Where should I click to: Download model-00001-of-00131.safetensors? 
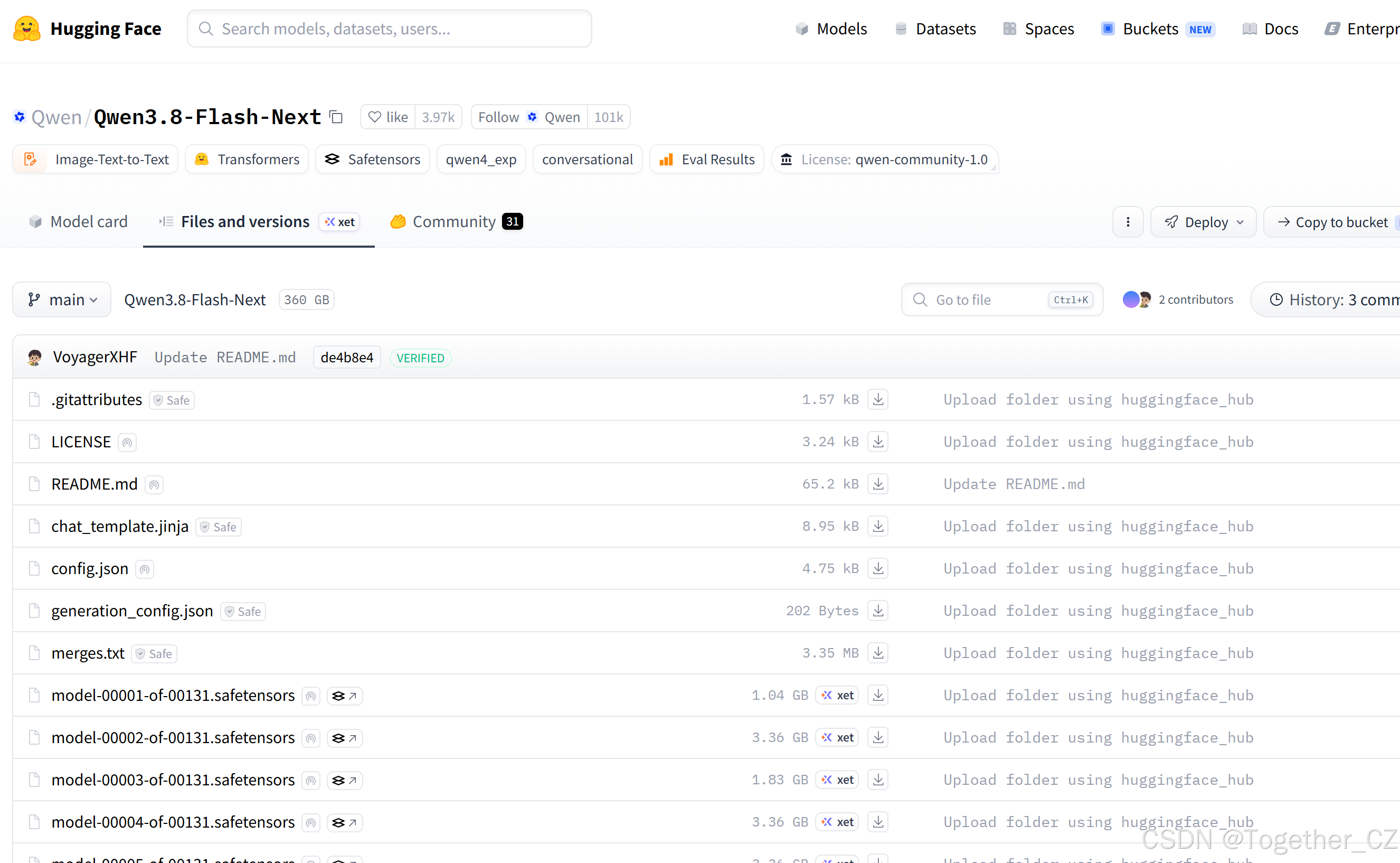[x=878, y=695]
